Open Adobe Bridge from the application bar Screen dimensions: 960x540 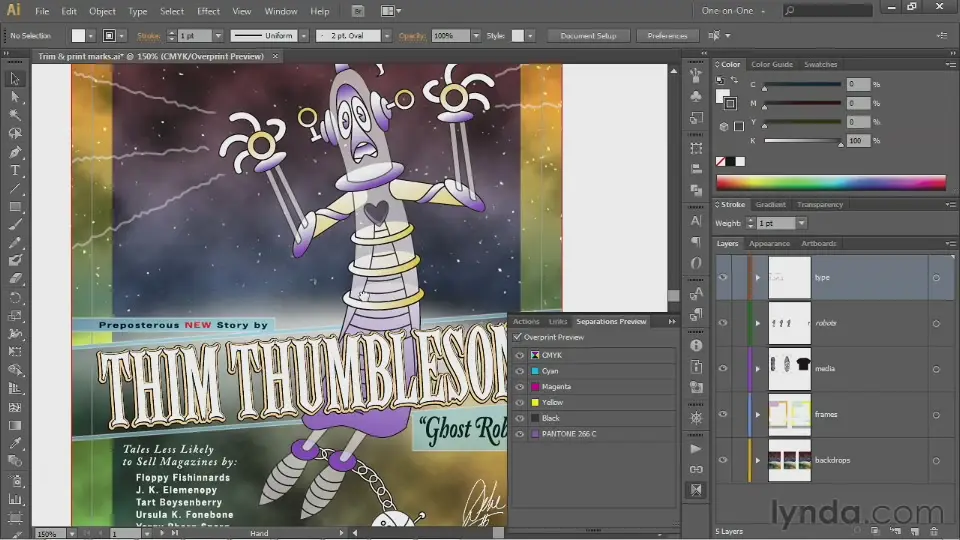(358, 11)
